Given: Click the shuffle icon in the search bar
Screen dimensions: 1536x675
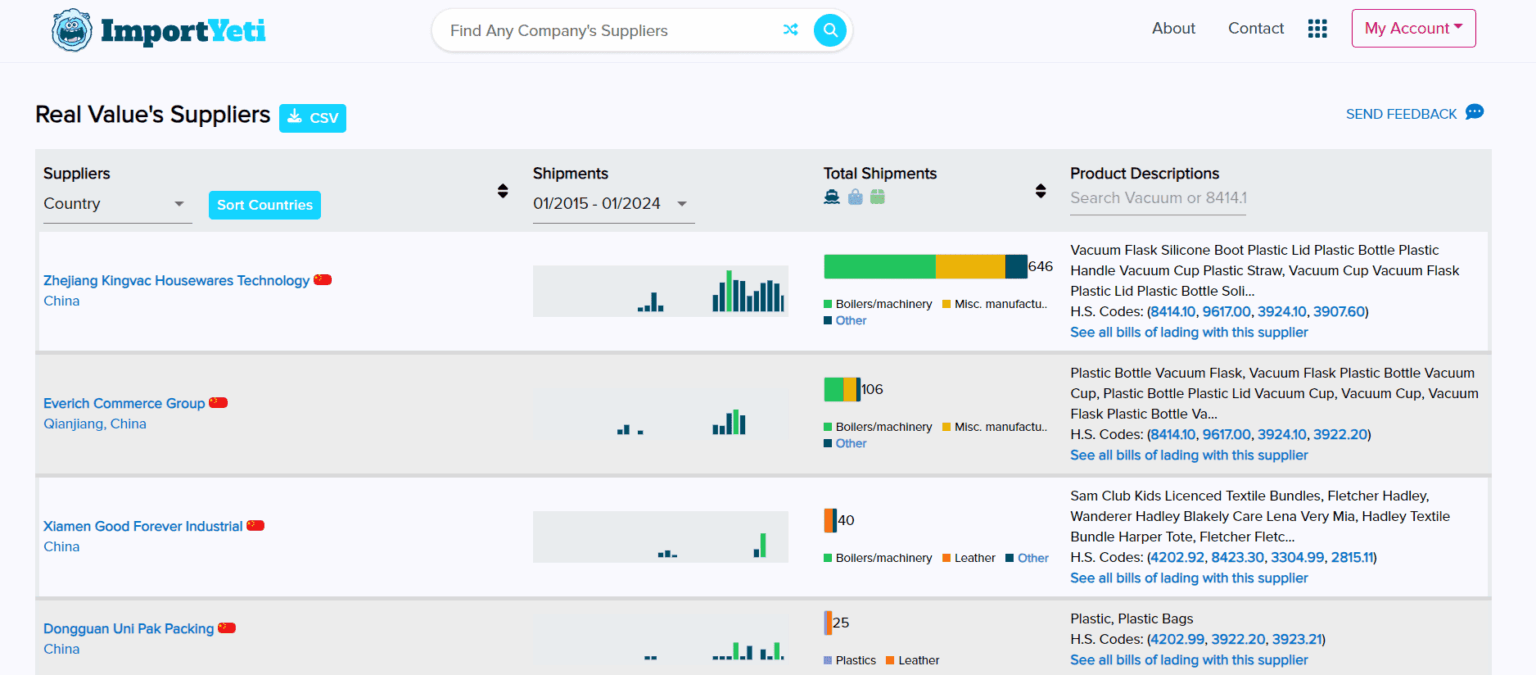Looking at the screenshot, I should point(791,30).
